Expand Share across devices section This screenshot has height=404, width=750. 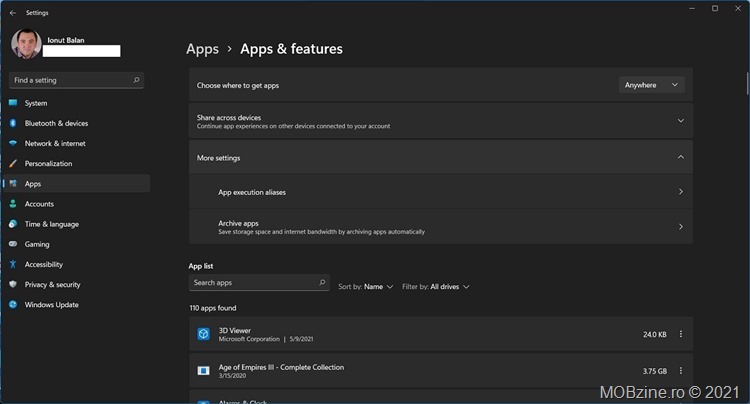click(441, 121)
